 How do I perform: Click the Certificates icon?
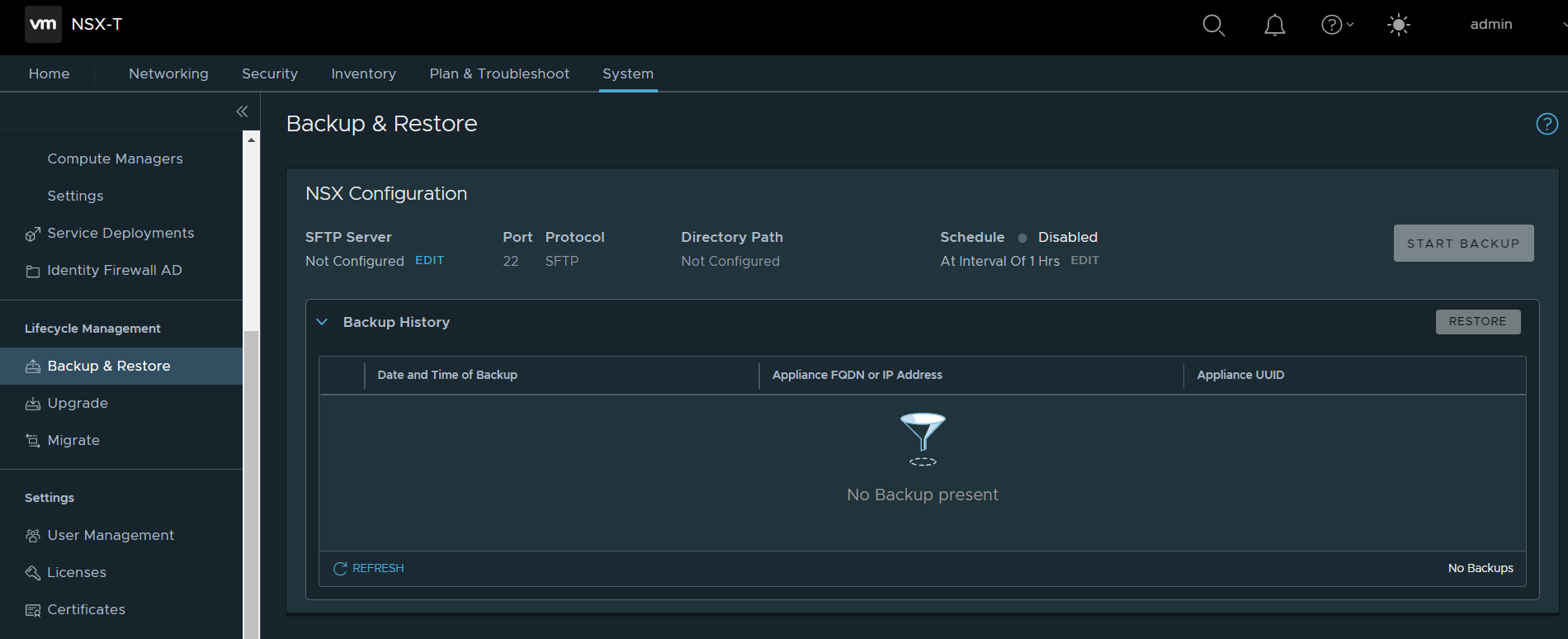[x=33, y=610]
